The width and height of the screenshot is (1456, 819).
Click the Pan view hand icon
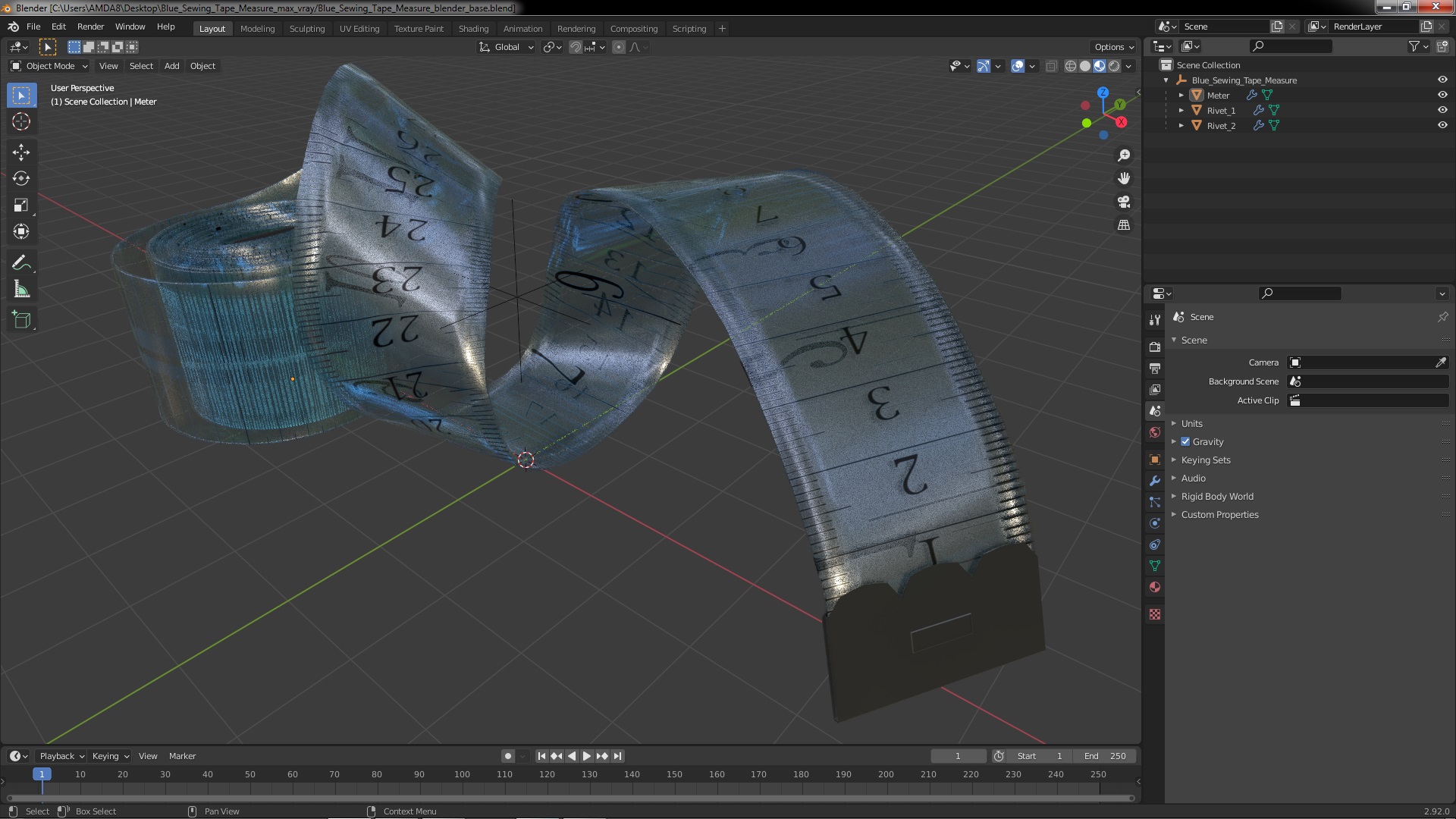pos(1124,178)
